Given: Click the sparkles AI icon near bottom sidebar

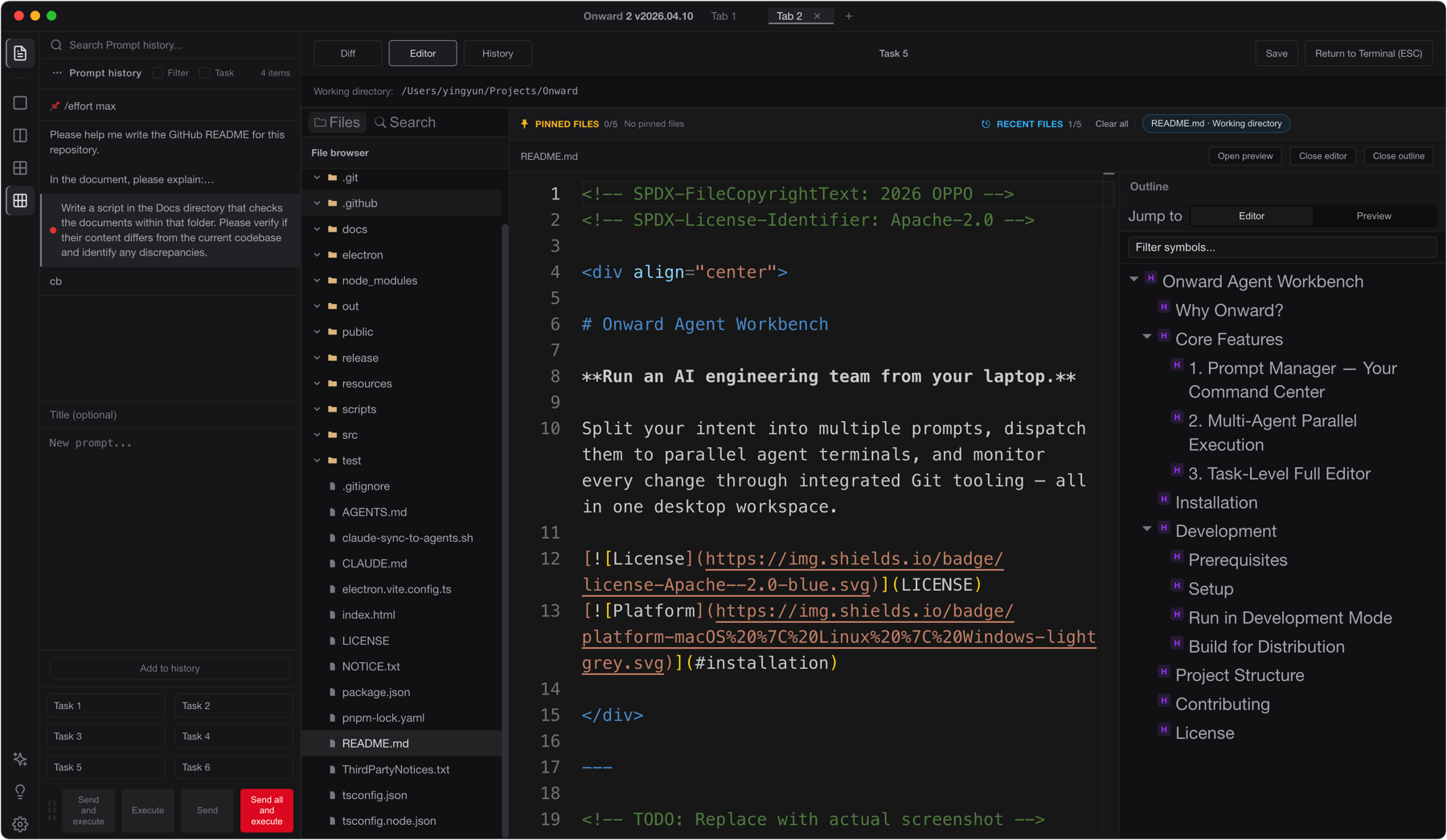Looking at the screenshot, I should (x=19, y=759).
